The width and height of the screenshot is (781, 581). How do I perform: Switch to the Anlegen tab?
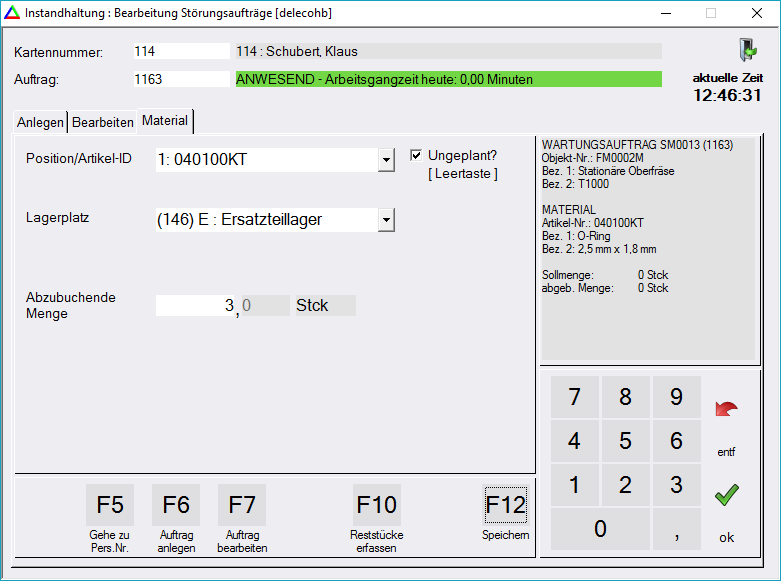point(40,122)
